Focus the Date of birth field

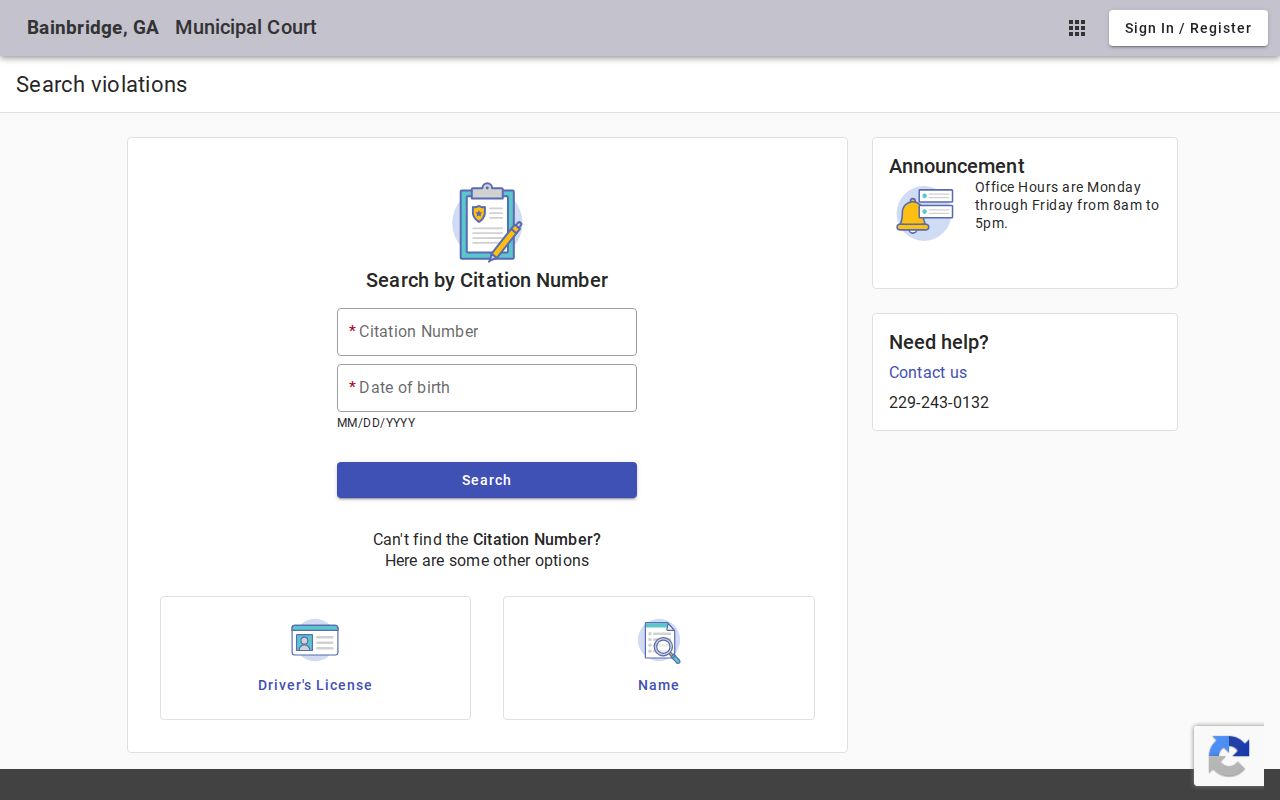(487, 388)
